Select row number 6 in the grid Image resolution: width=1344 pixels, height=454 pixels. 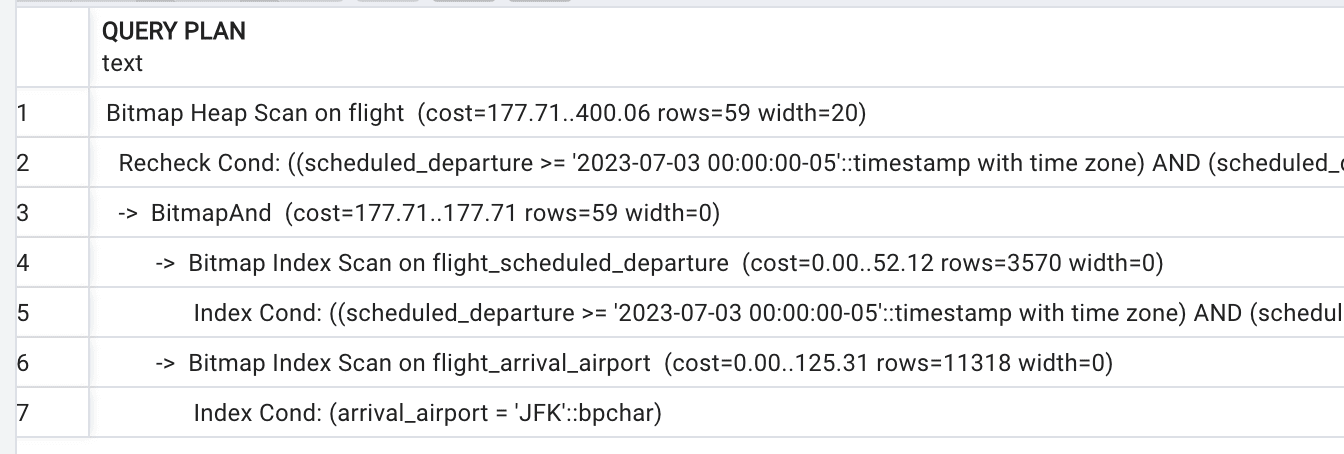click(23, 363)
